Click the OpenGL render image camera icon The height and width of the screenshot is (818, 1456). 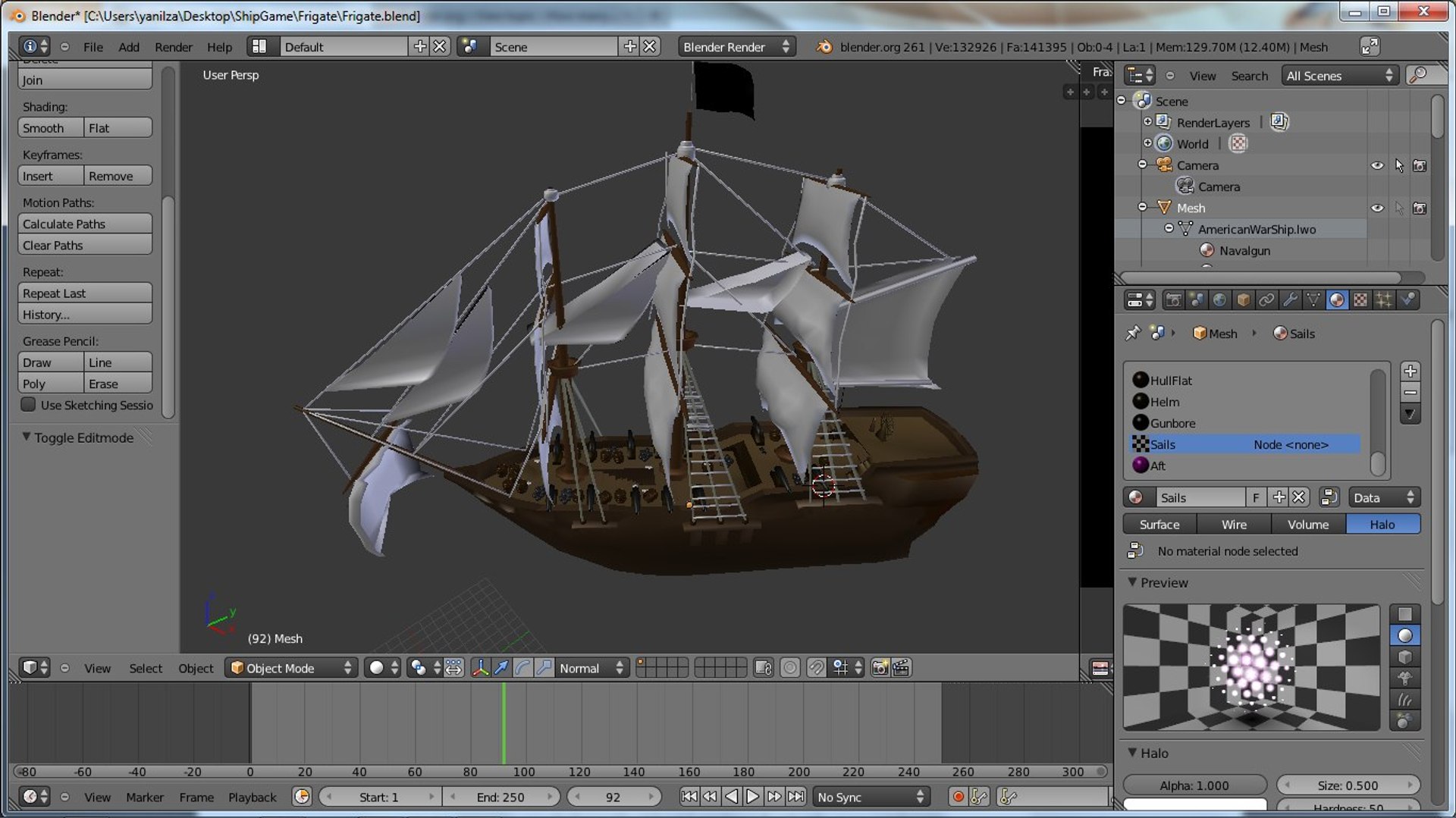pyautogui.click(x=880, y=668)
